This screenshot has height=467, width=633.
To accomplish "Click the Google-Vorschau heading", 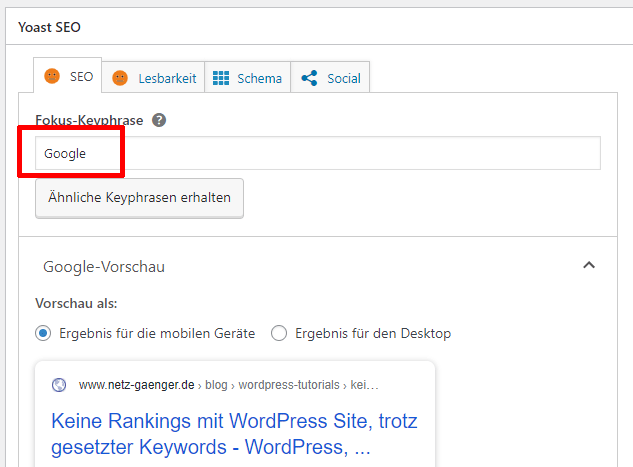I will point(104,267).
